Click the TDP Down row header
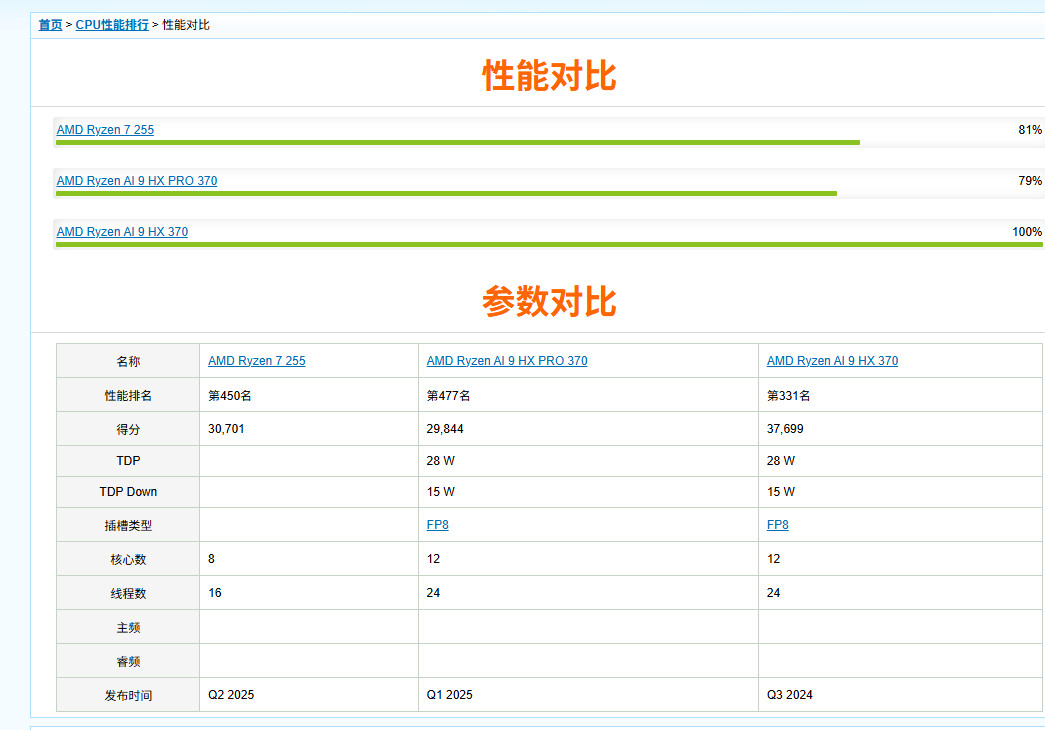Image resolution: width=1045 pixels, height=730 pixels. tap(128, 492)
